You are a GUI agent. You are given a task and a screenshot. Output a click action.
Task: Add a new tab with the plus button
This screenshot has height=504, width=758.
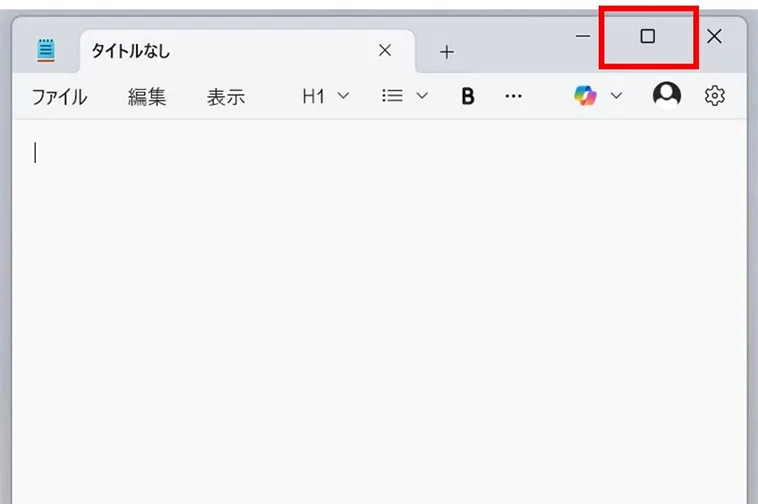click(447, 52)
